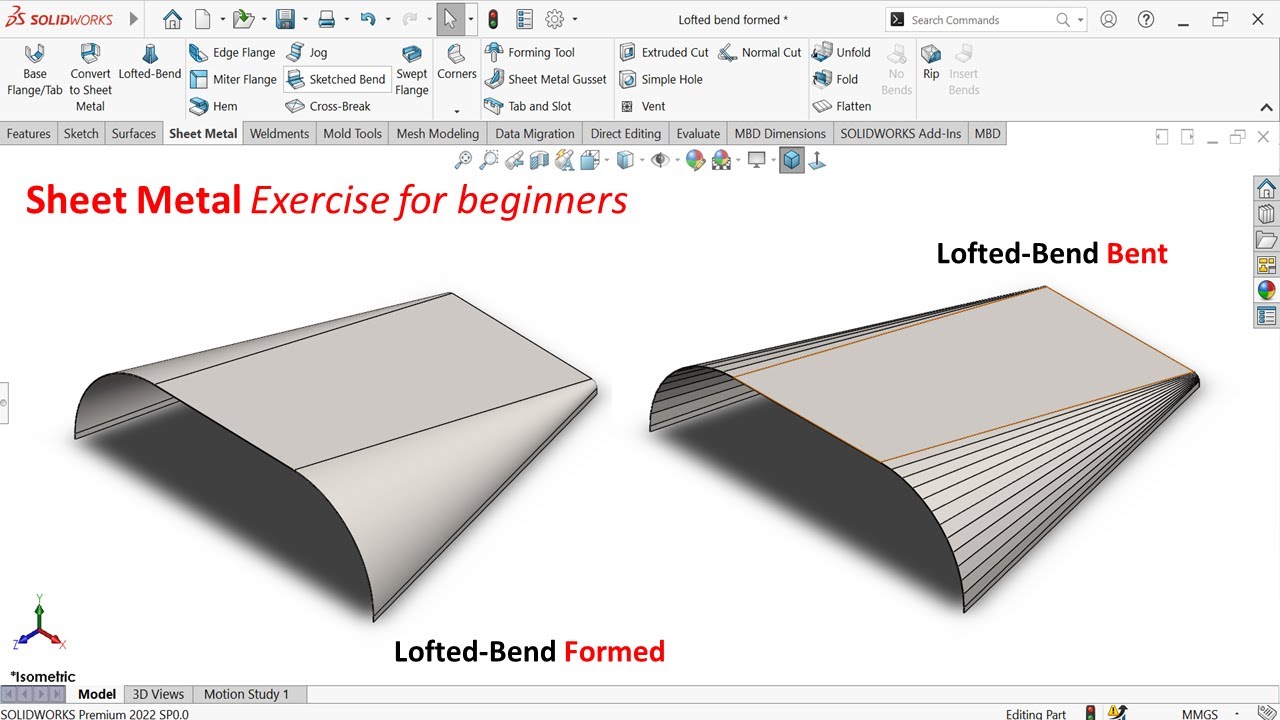
Task: Add a Vent feature
Action: click(x=641, y=106)
